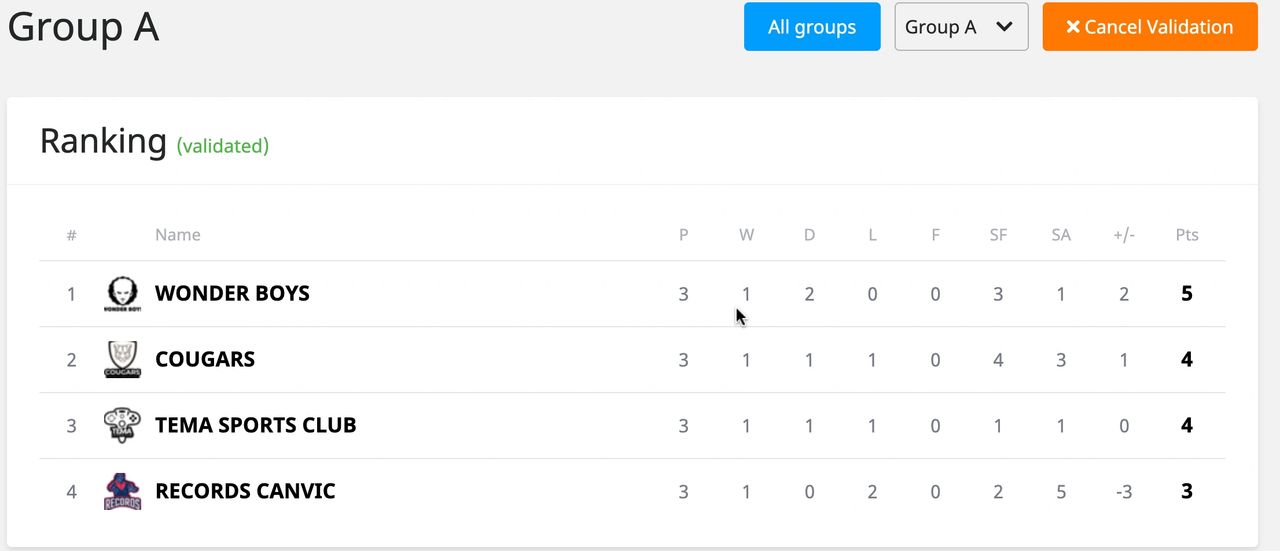The height and width of the screenshot is (551, 1280).
Task: Select the RECORDS CANVIC team name
Action: 245,491
